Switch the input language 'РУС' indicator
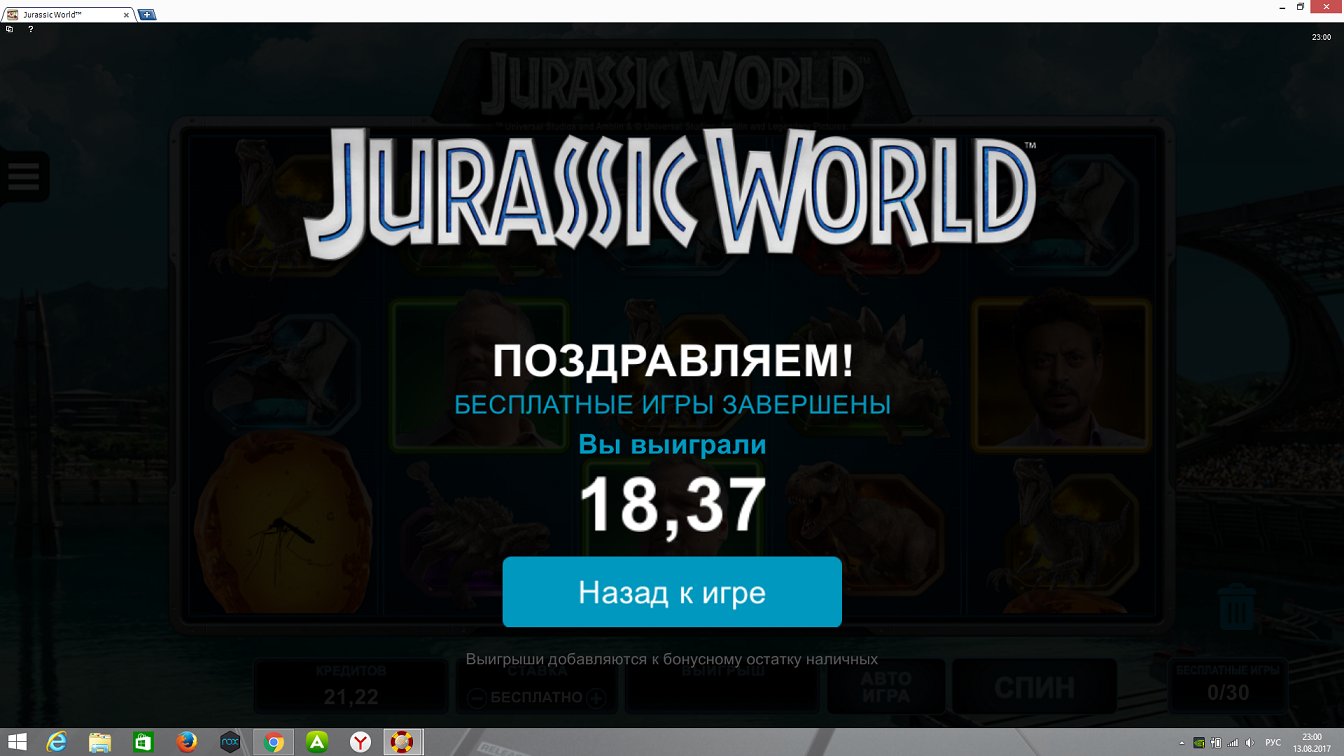 point(1273,743)
